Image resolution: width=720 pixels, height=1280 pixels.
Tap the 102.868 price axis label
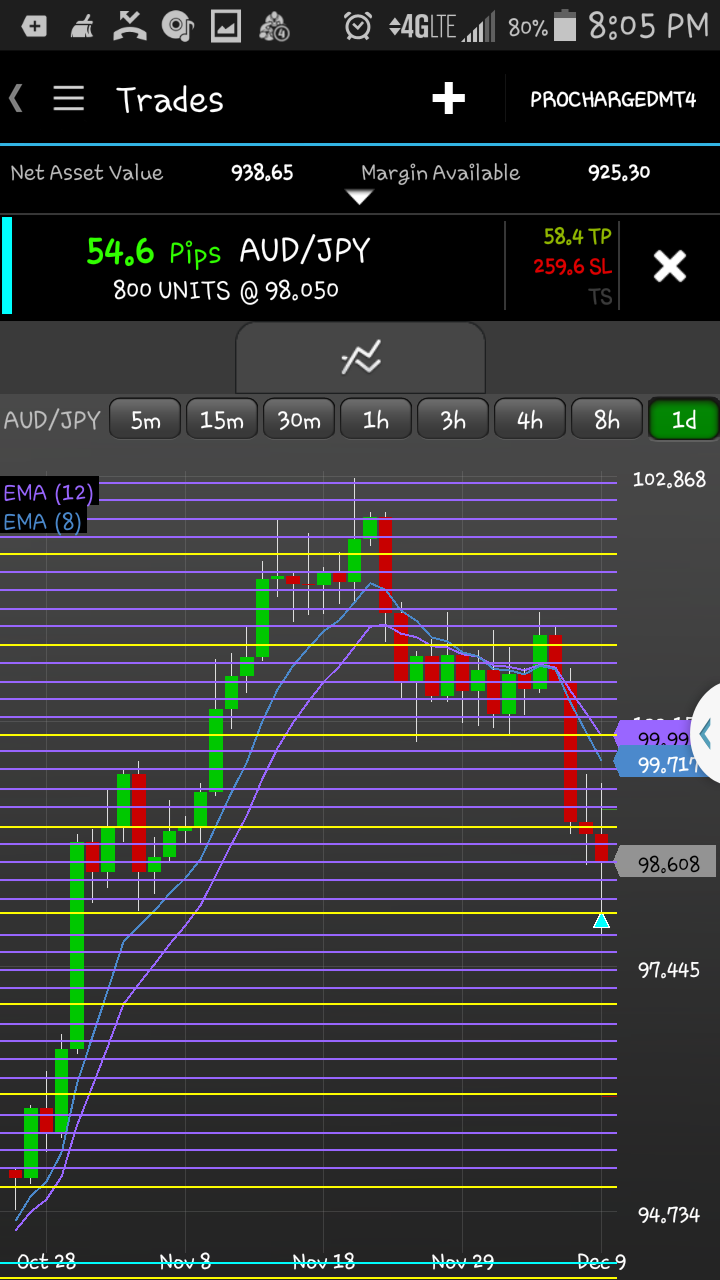click(669, 479)
